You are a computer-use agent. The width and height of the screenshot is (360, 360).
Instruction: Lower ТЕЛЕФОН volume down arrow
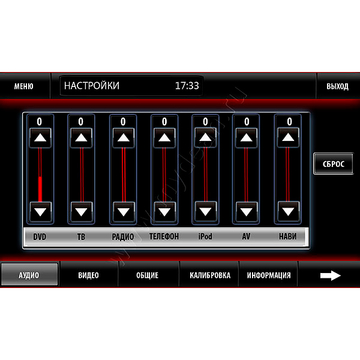point(164,211)
